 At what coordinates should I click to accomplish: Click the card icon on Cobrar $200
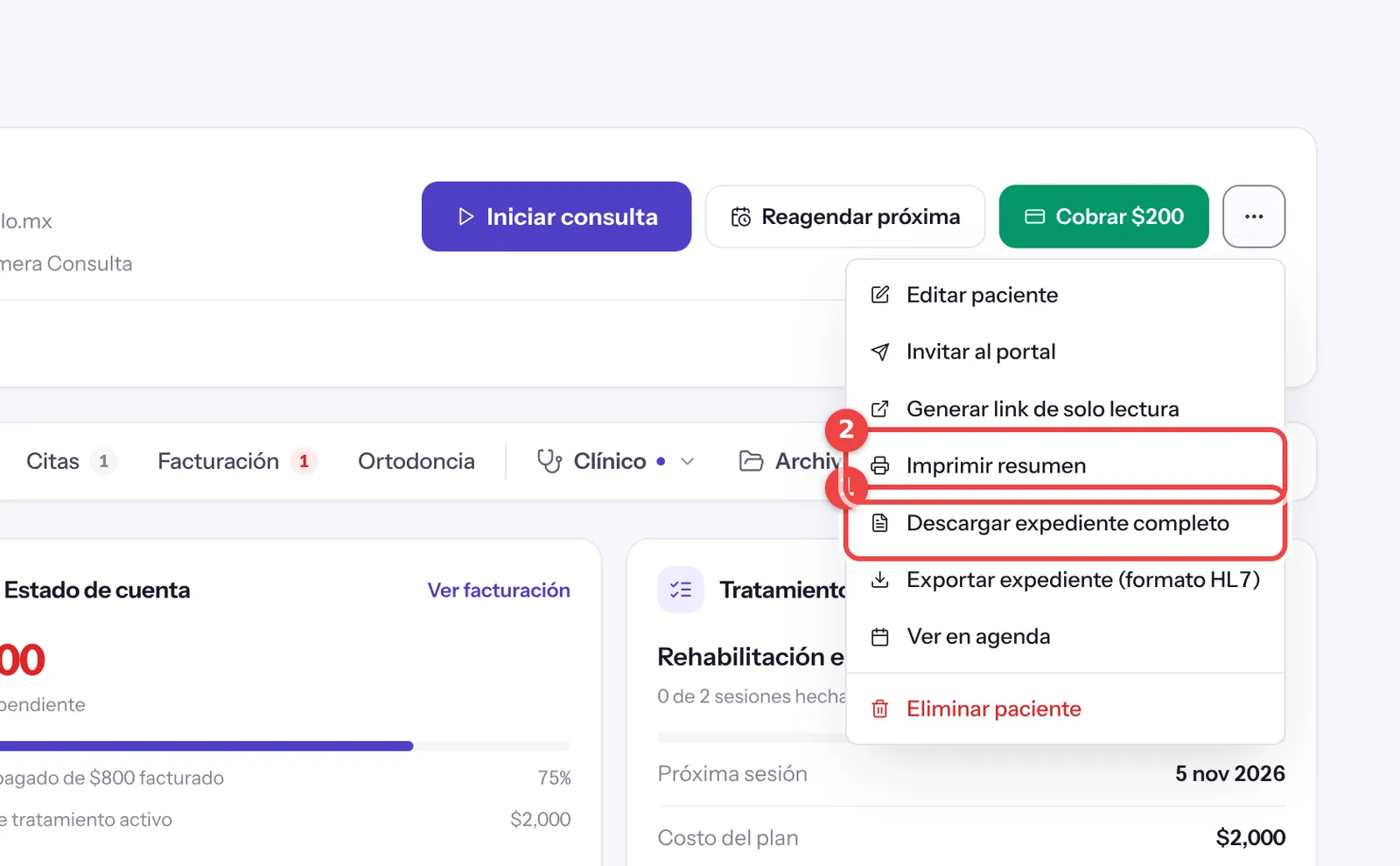point(1035,216)
